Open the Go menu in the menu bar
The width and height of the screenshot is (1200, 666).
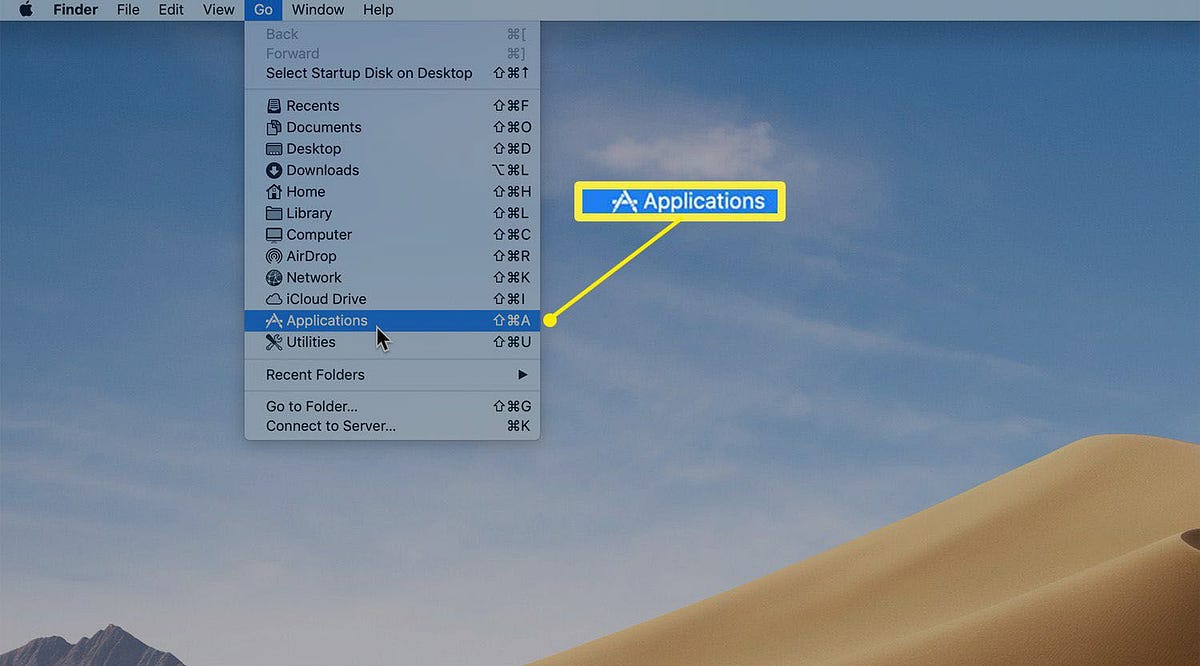coord(263,9)
